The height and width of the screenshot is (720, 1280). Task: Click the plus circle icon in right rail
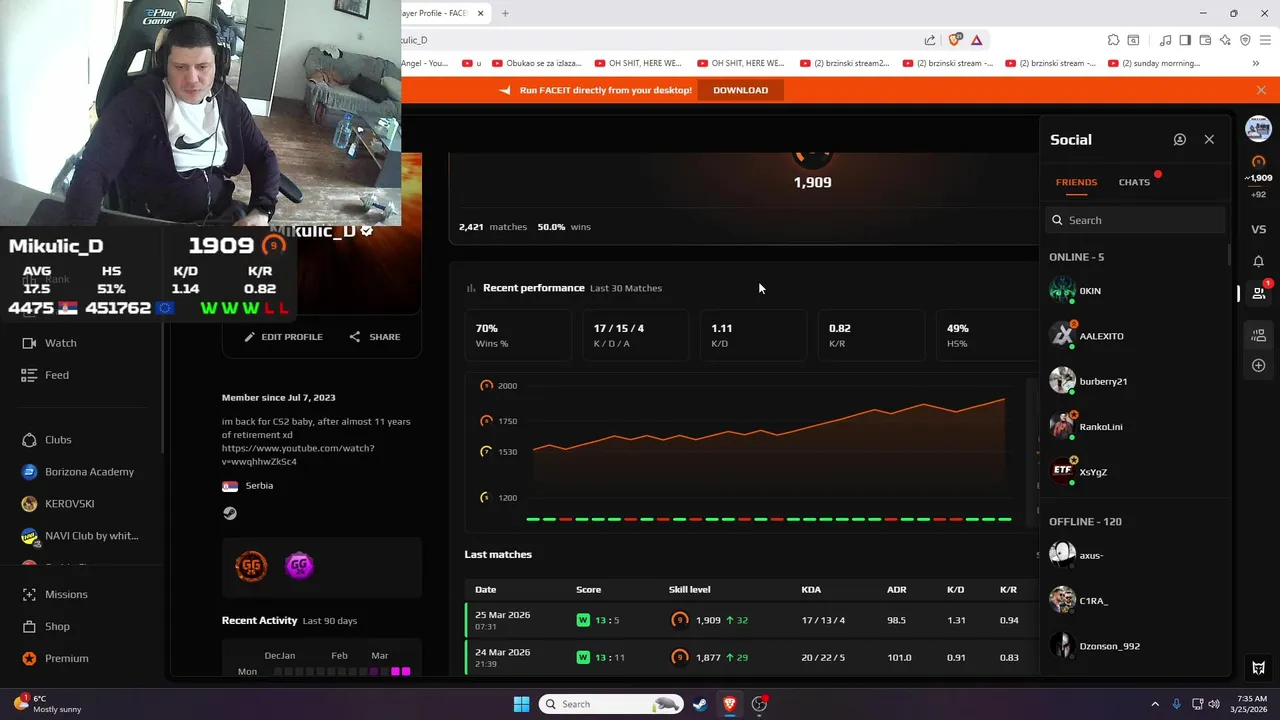pos(1259,365)
